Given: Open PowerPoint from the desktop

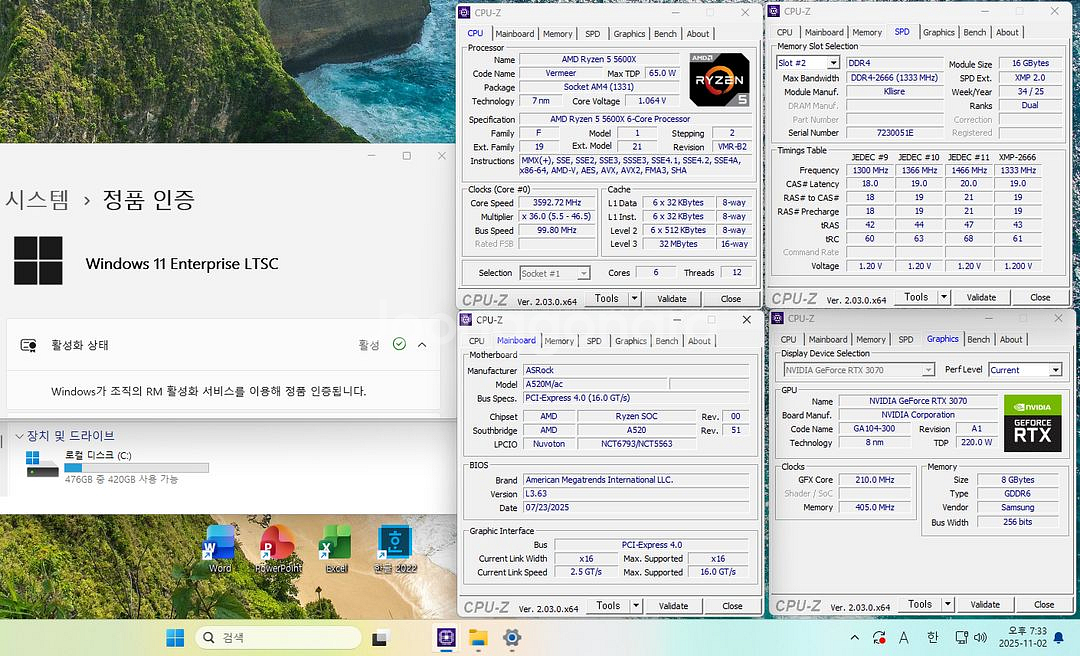Looking at the screenshot, I should tap(276, 548).
